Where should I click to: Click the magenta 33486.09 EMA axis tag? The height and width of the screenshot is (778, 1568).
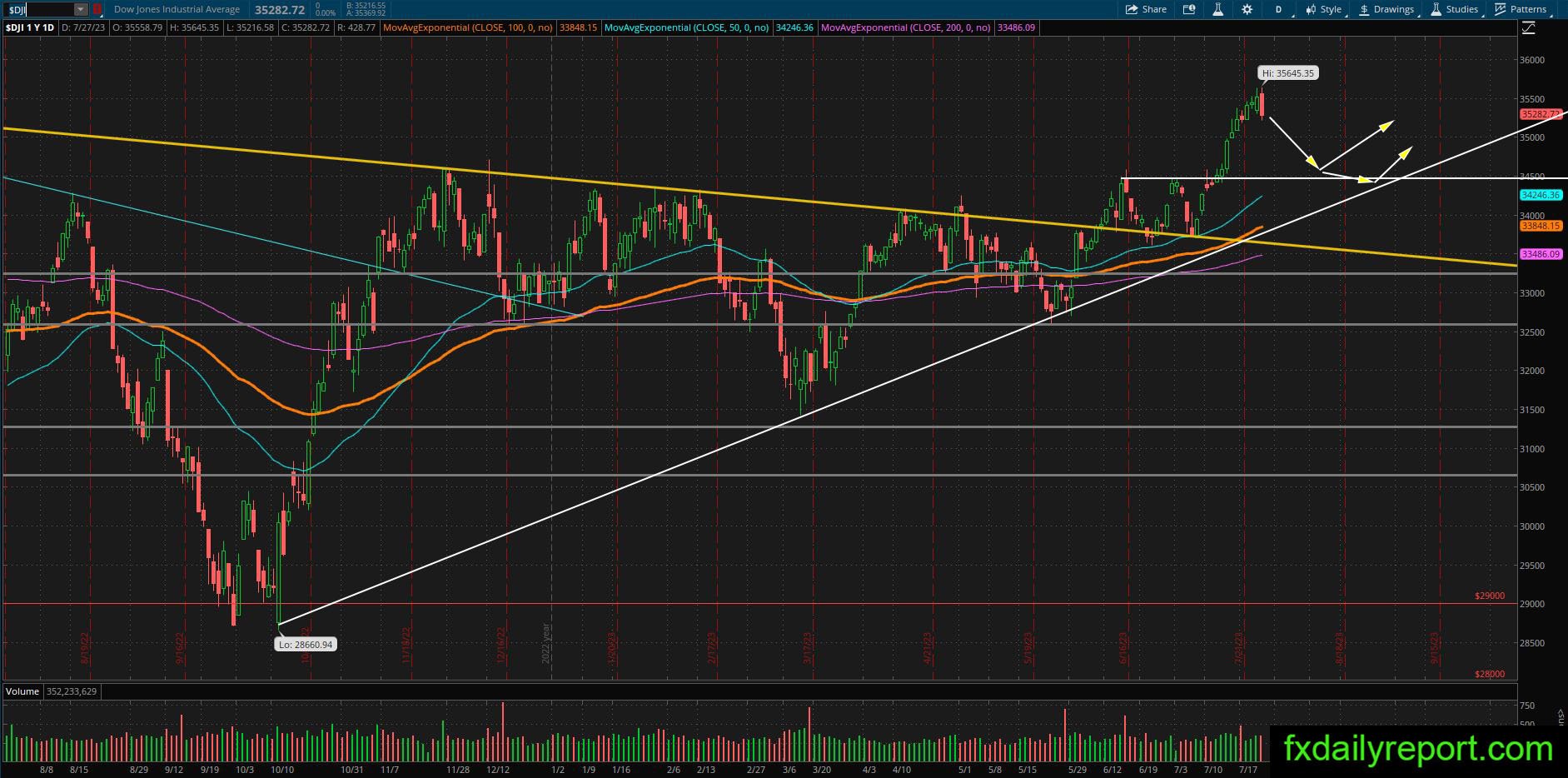1540,254
